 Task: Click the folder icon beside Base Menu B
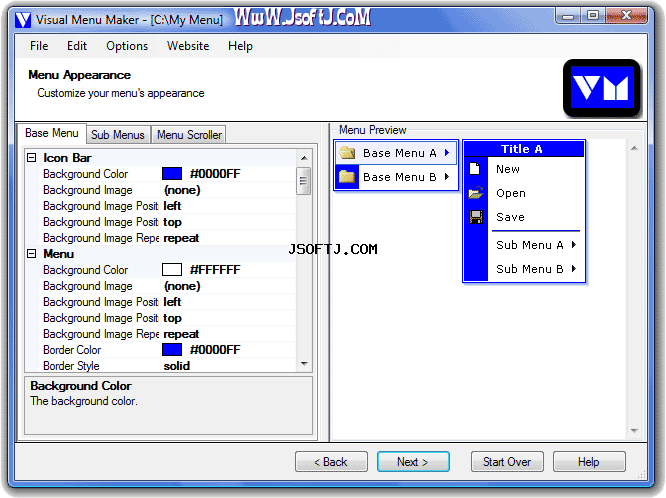[x=347, y=176]
